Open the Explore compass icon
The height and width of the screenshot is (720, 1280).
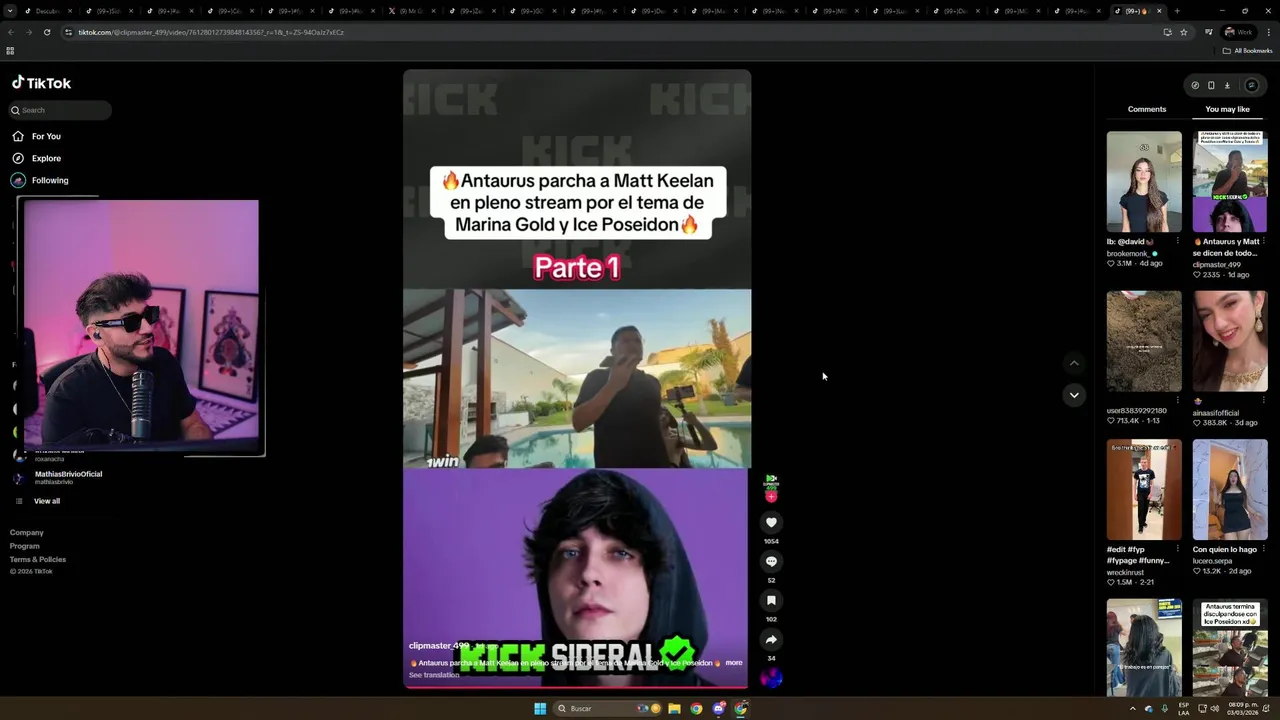coord(18,158)
